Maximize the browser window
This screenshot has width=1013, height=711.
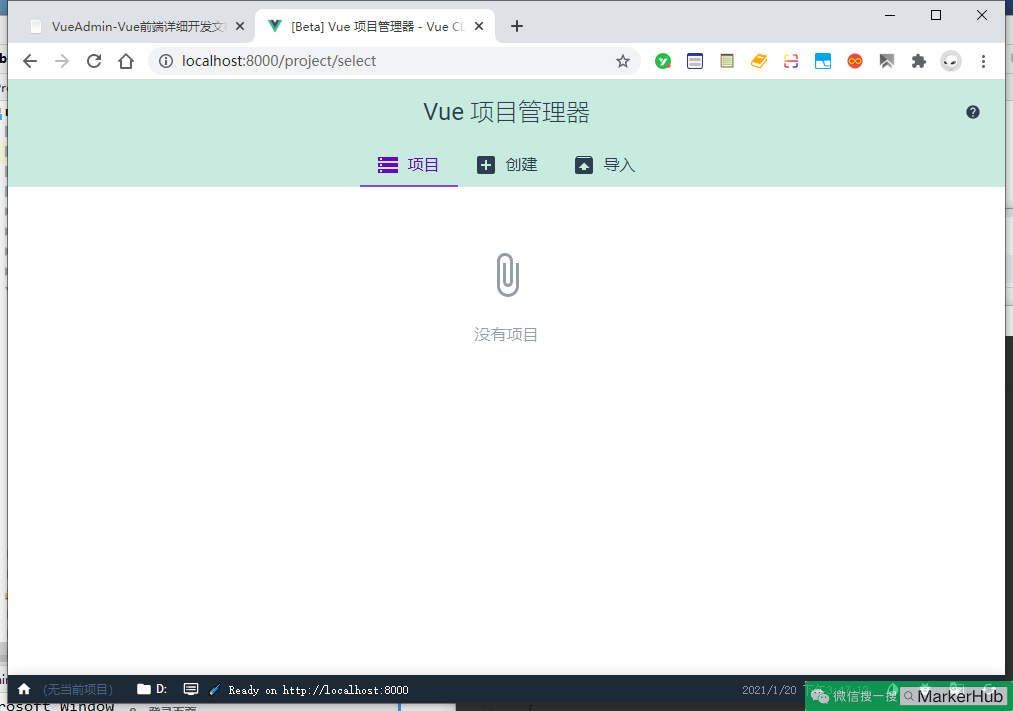point(935,15)
